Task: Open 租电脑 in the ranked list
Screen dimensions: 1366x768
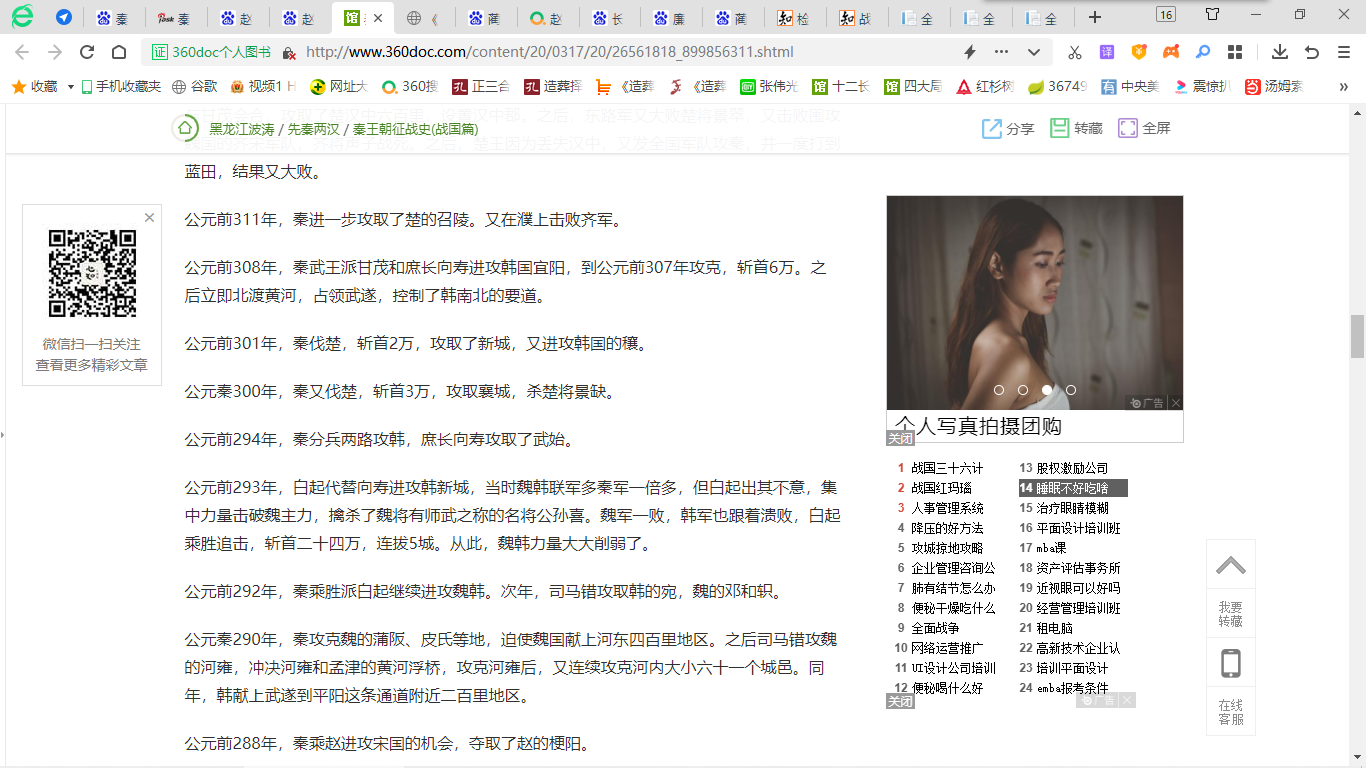Action: [x=1055, y=628]
